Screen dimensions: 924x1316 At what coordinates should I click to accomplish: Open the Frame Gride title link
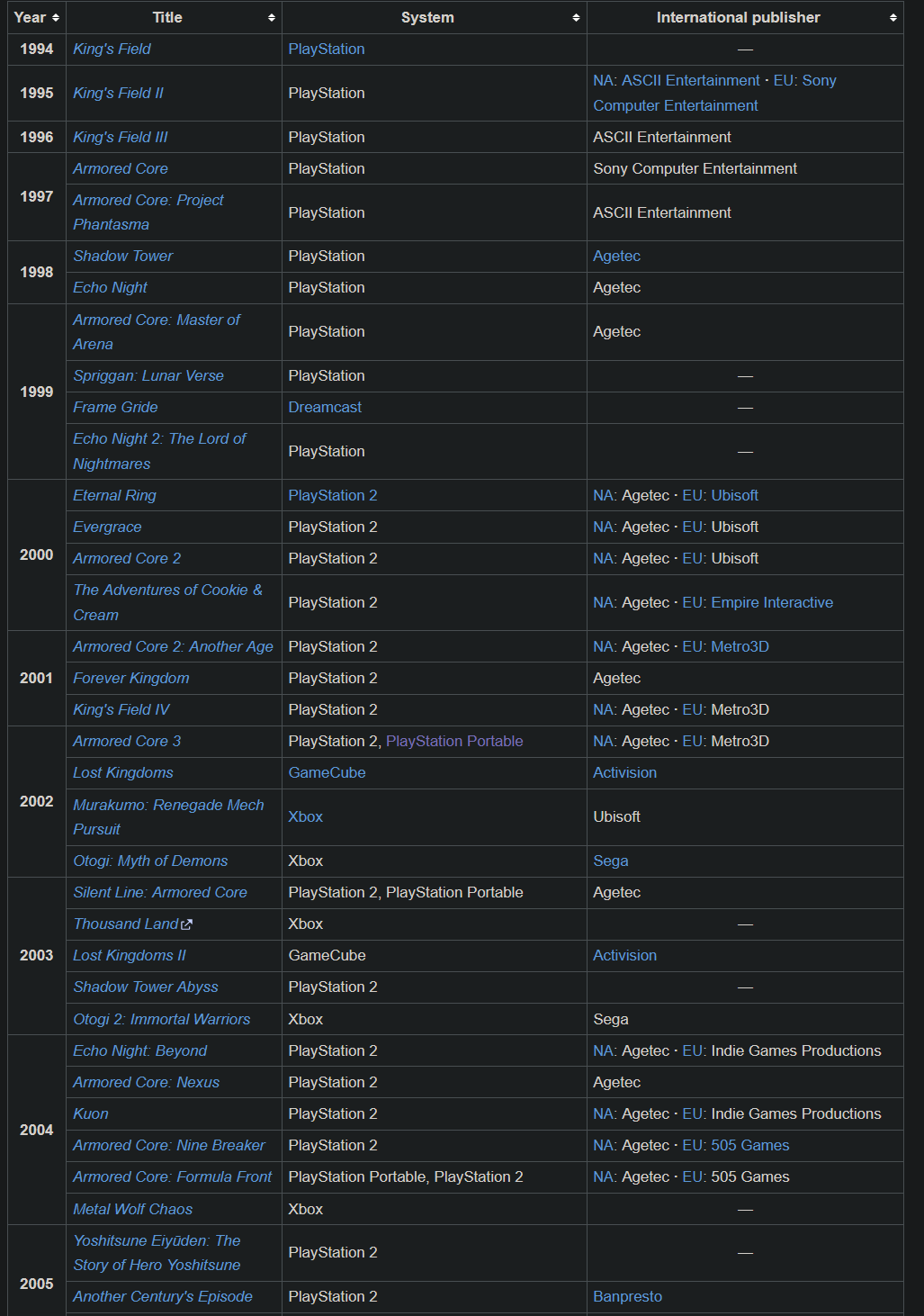click(115, 407)
